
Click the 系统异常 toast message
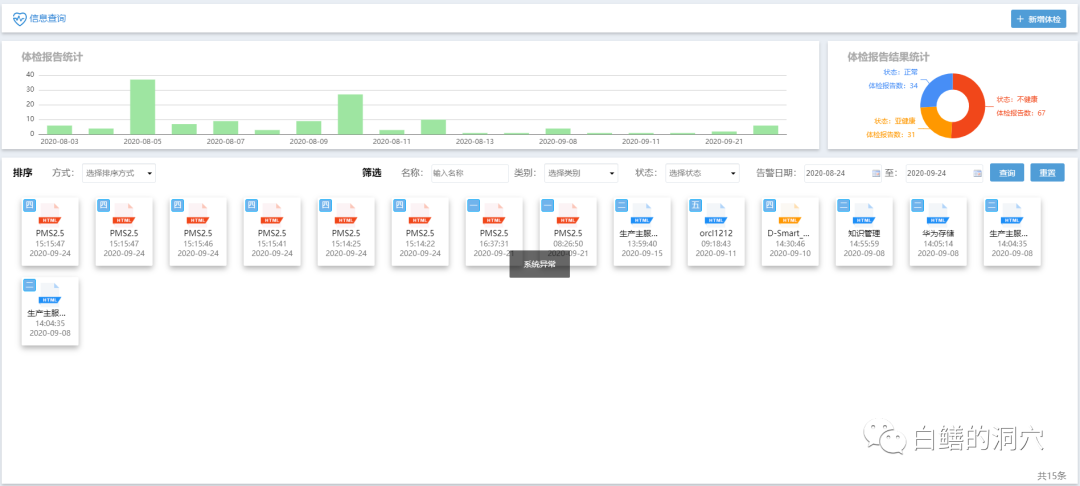pyautogui.click(x=539, y=264)
